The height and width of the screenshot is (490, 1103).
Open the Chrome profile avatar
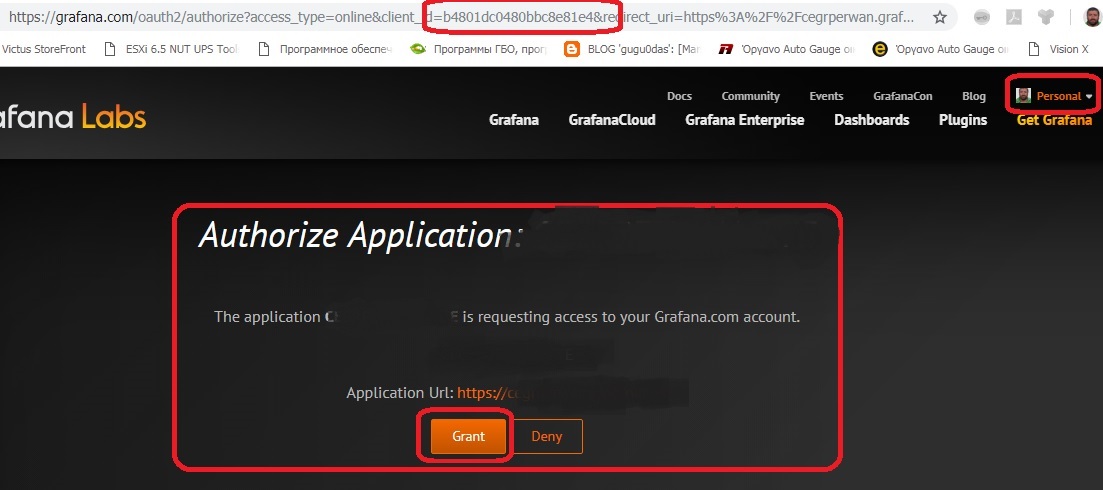[1092, 18]
